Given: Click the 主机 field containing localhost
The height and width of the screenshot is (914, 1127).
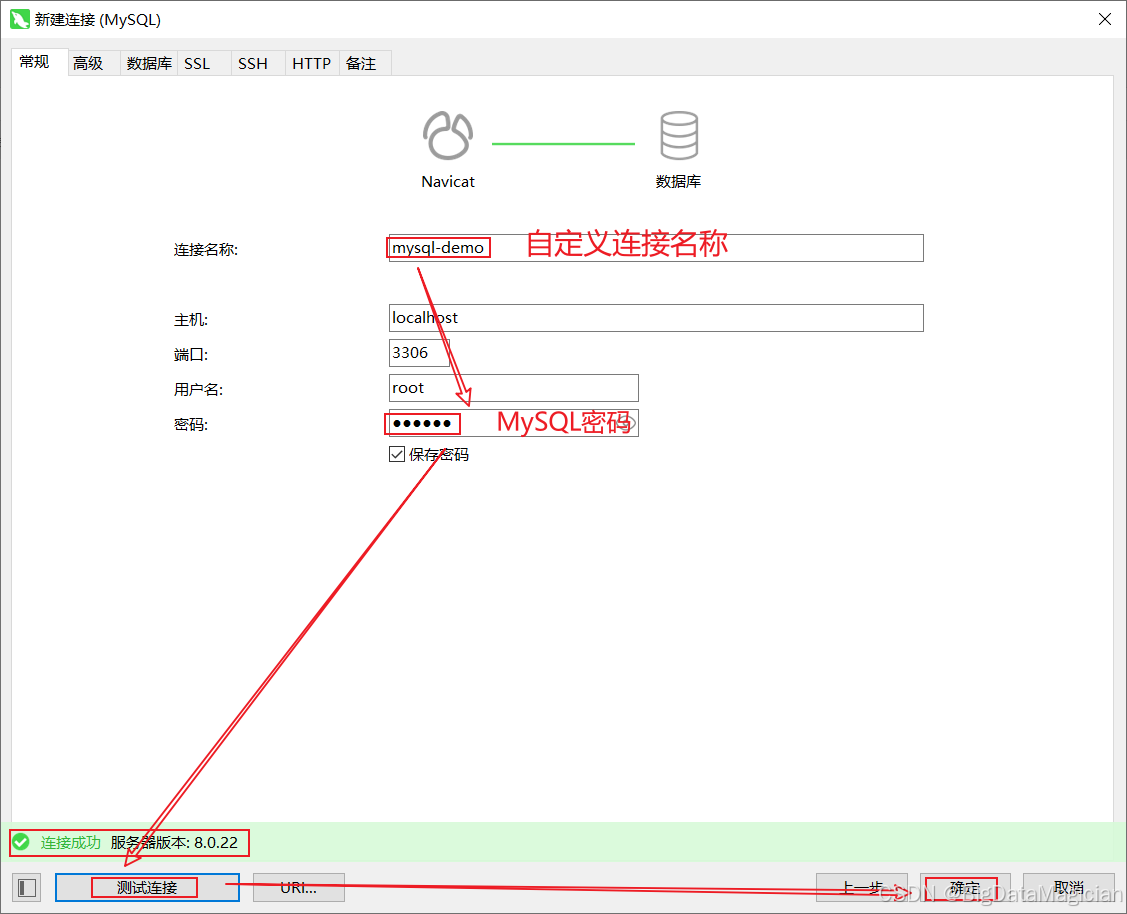Looking at the screenshot, I should tap(656, 318).
